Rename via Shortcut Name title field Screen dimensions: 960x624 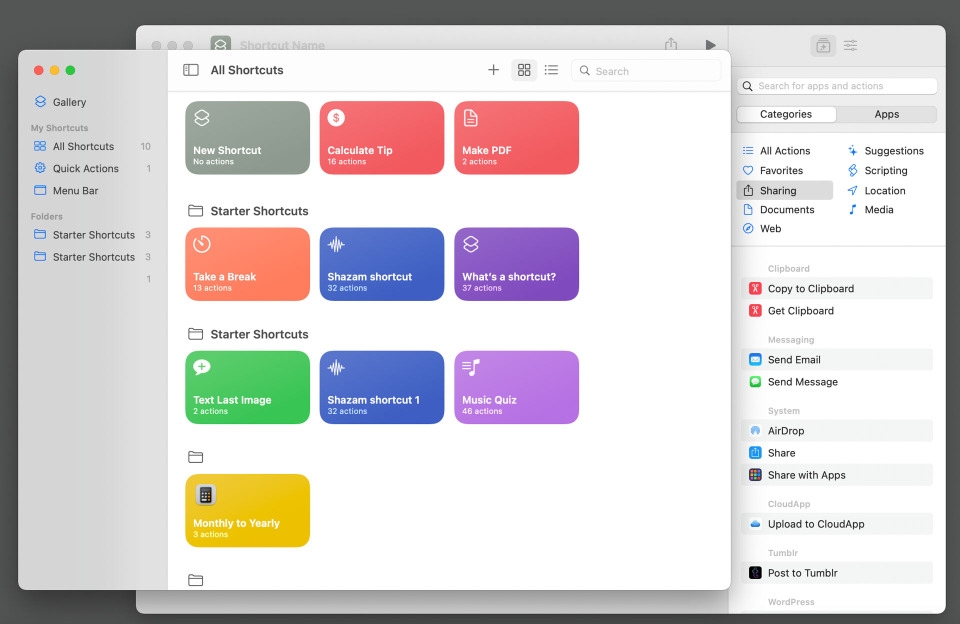282,45
